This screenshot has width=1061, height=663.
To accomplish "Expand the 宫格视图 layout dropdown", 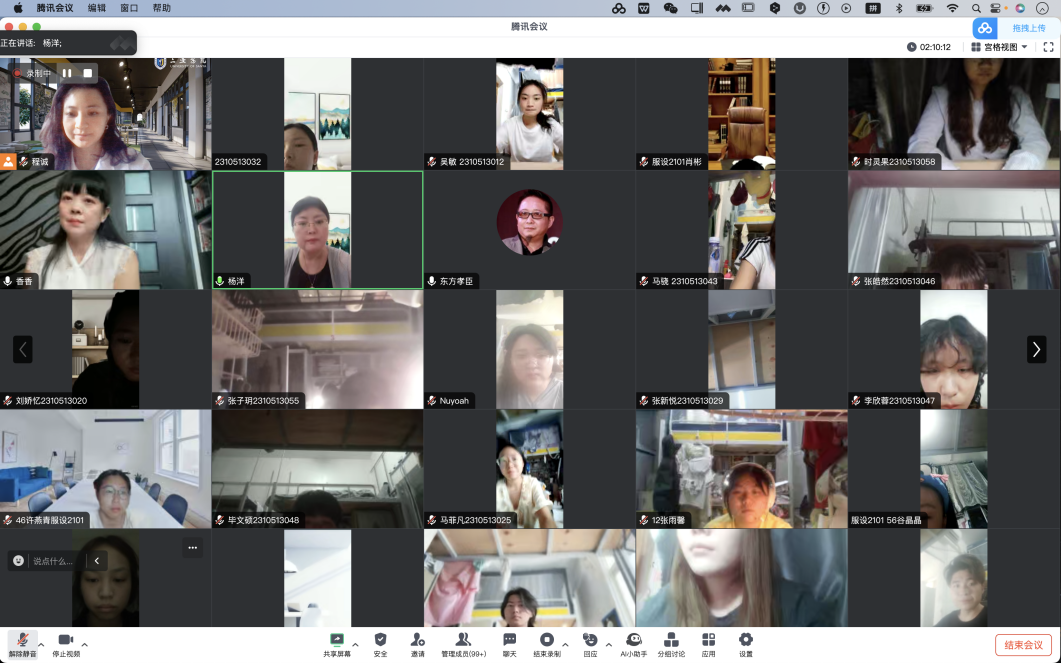I will pos(999,47).
